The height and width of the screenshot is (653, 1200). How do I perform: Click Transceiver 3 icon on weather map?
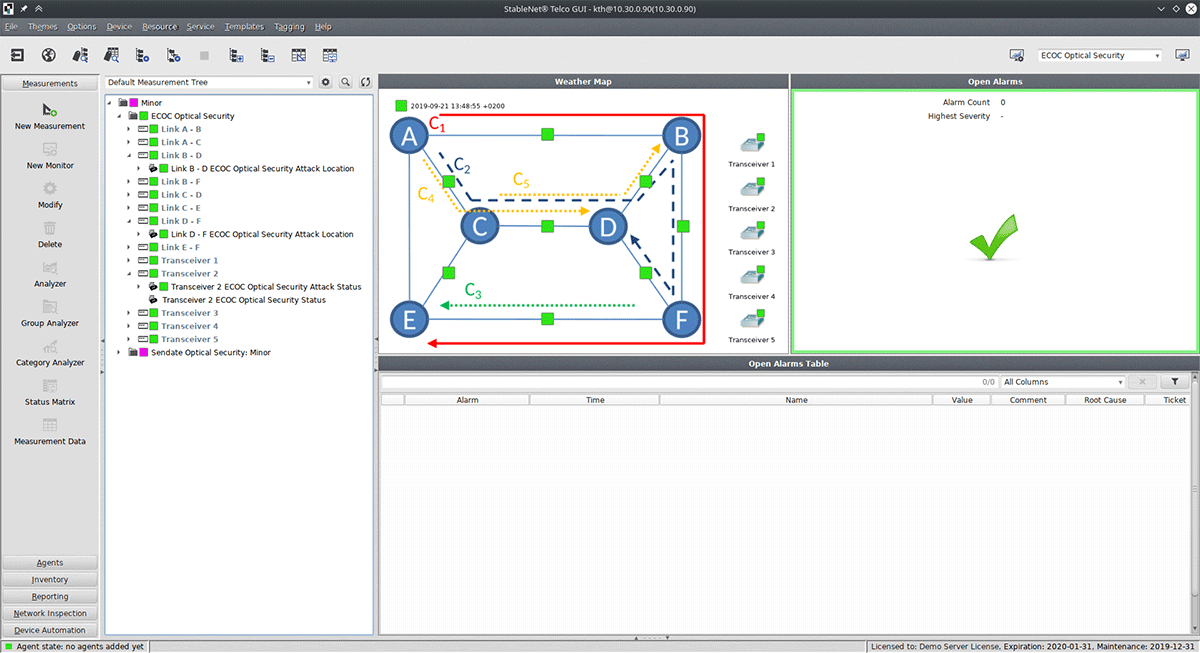point(751,232)
